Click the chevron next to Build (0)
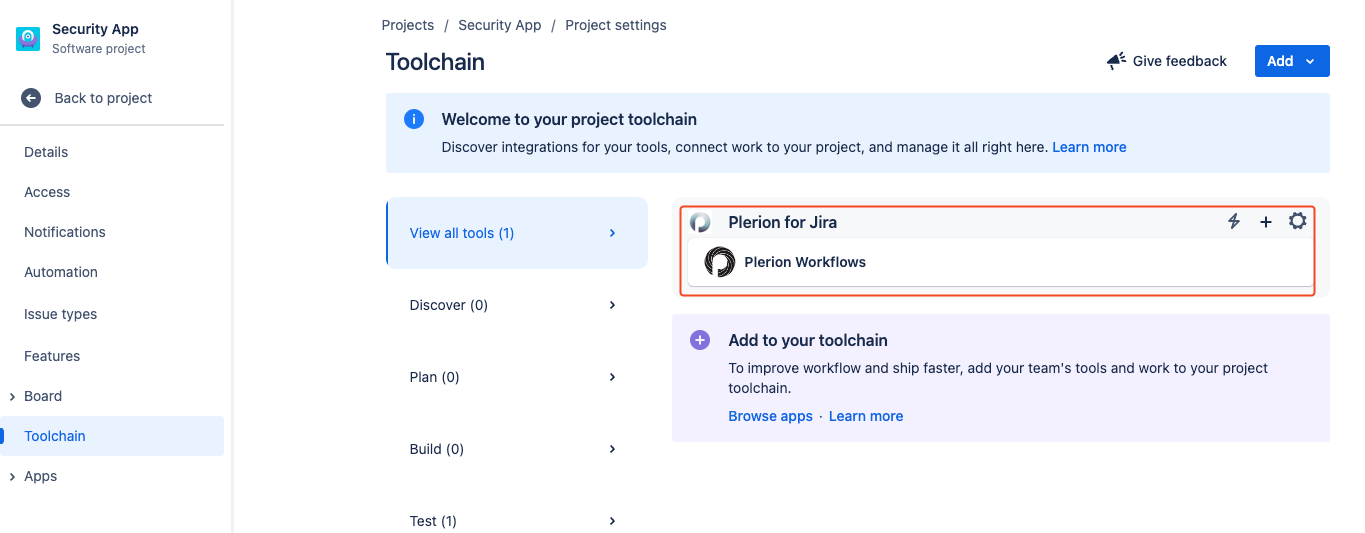 tap(612, 449)
